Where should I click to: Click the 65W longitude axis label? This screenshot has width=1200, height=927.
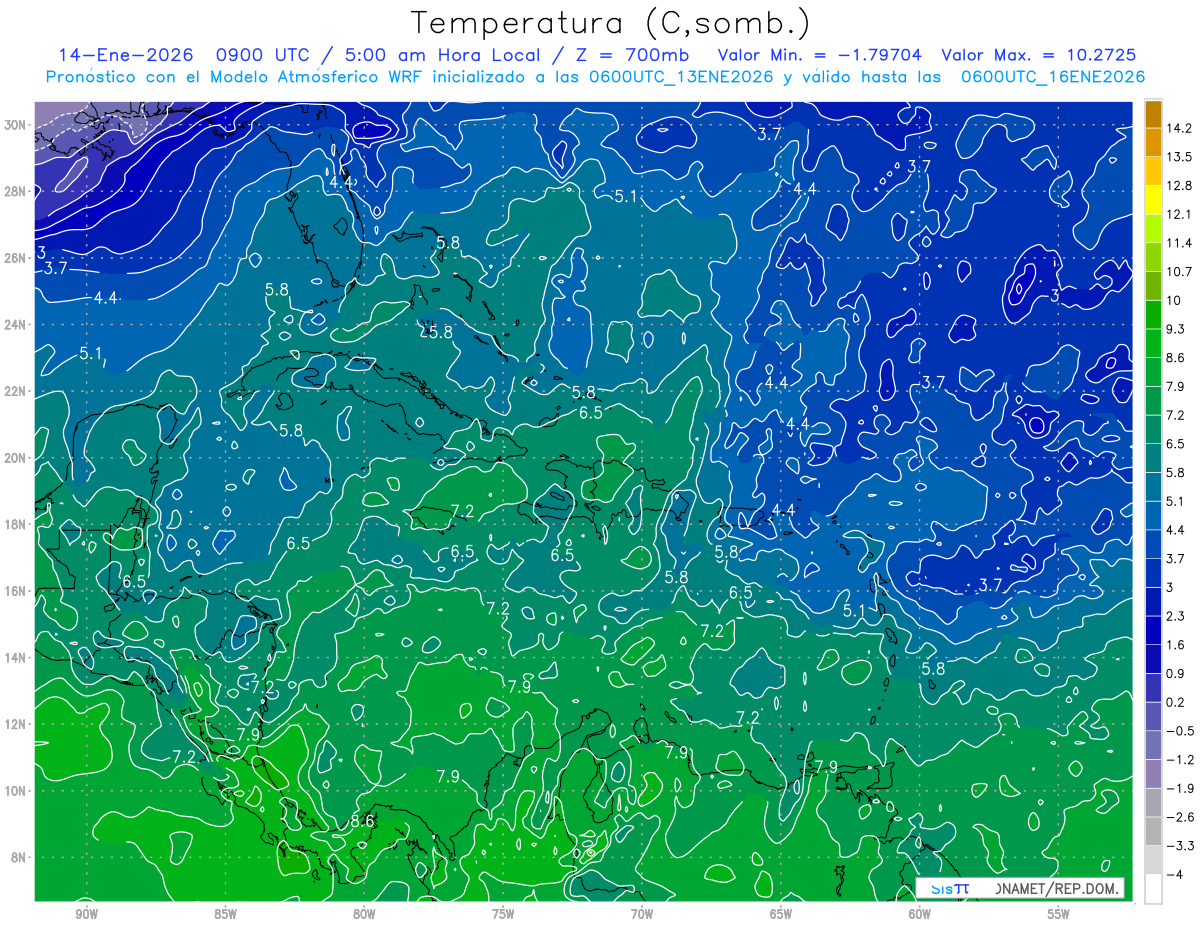(781, 914)
